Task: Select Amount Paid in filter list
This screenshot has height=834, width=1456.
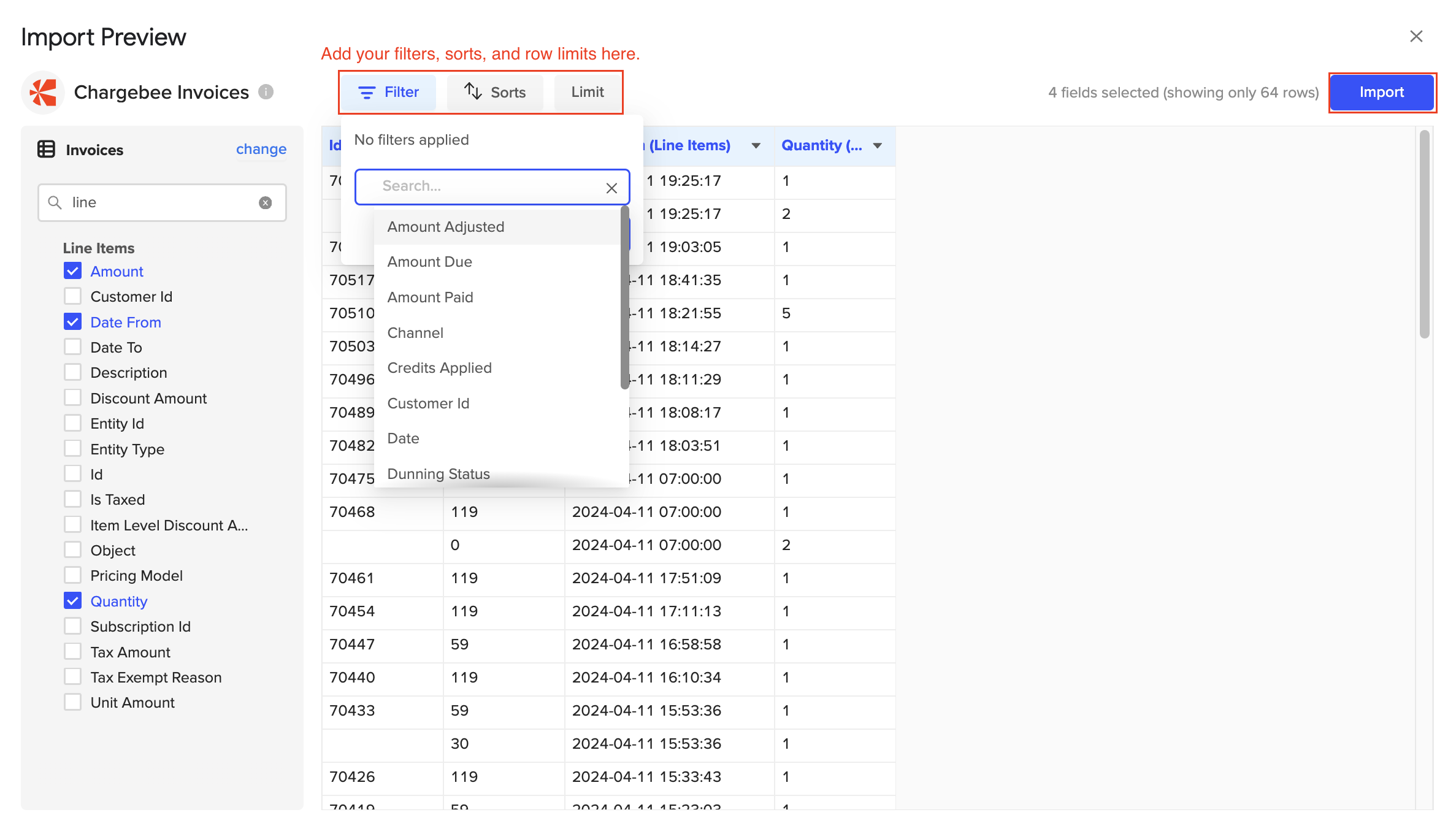Action: [x=497, y=297]
